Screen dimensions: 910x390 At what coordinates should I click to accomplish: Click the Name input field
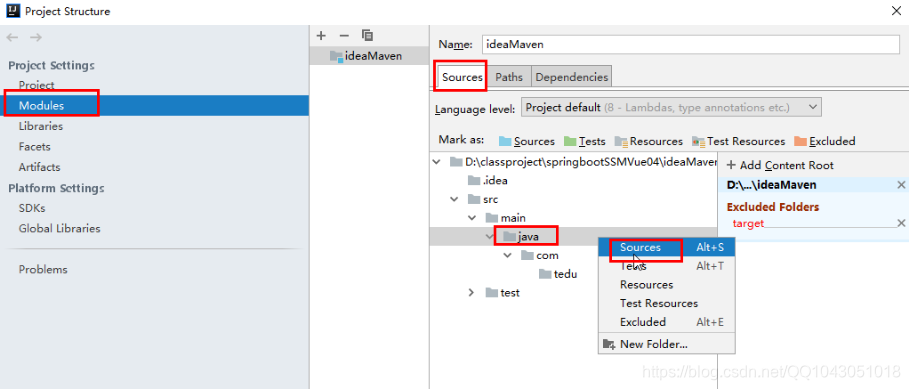[690, 44]
